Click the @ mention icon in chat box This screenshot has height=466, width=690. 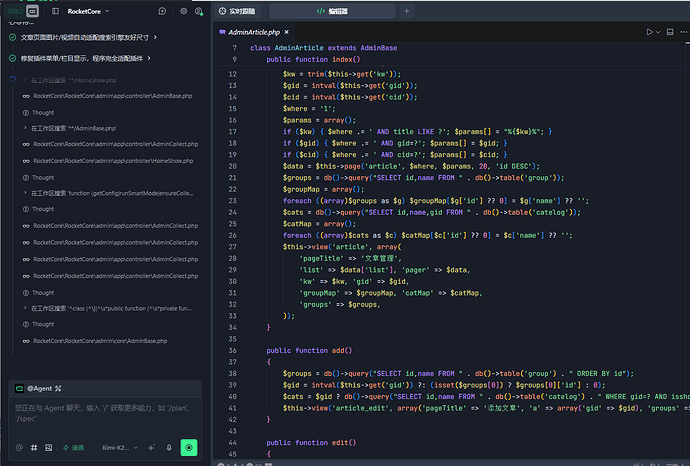click(19, 448)
